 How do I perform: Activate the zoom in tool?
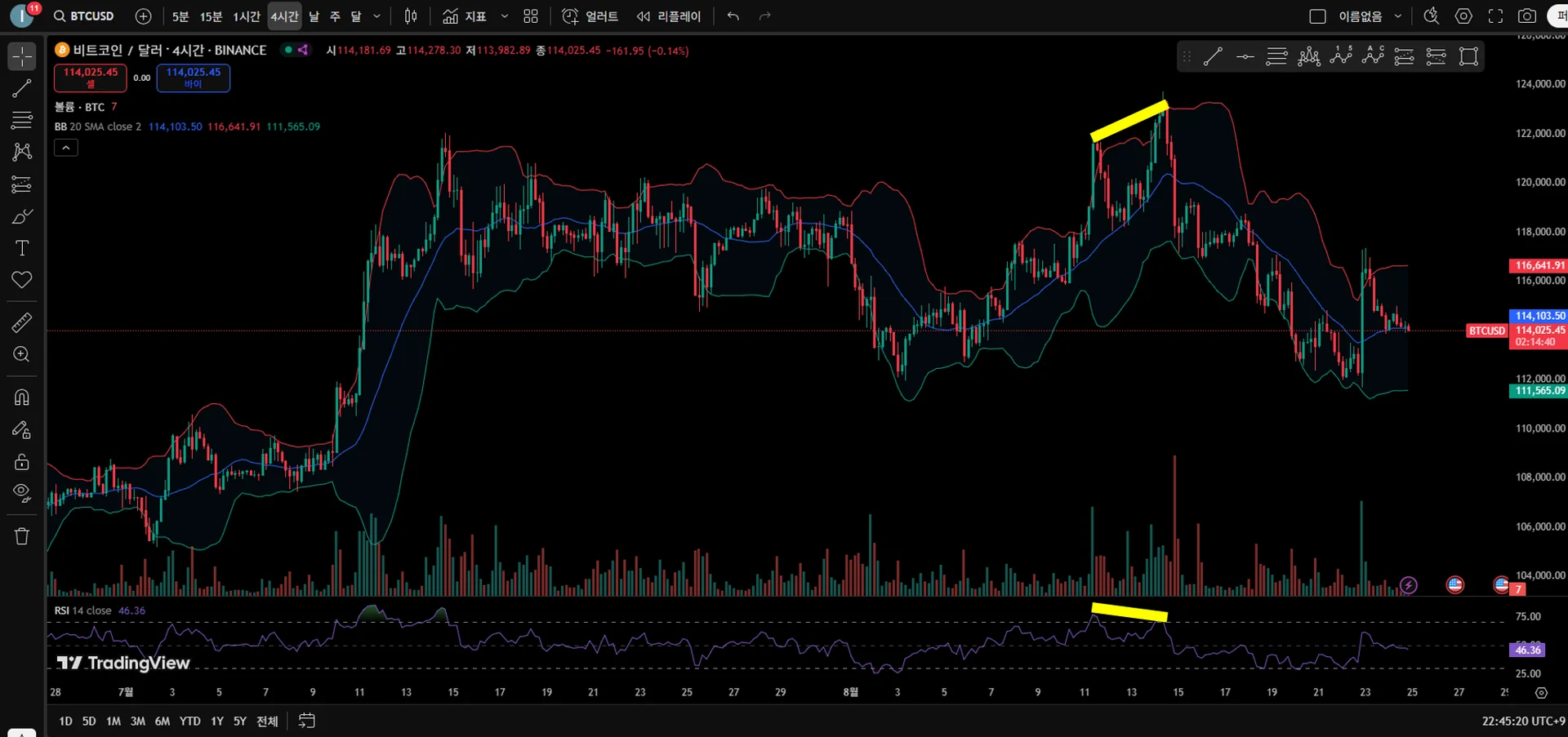(22, 355)
